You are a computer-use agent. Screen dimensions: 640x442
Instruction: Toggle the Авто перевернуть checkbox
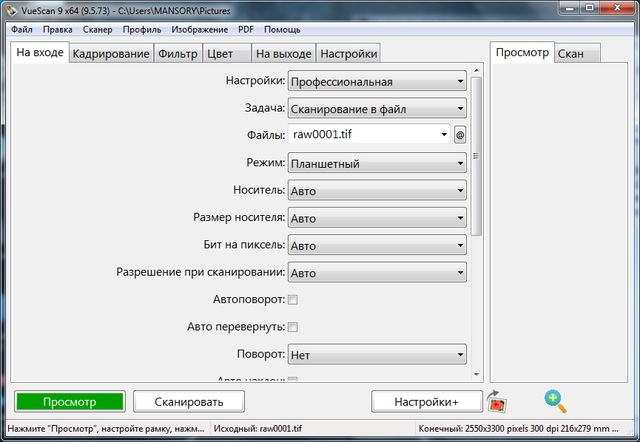click(x=293, y=327)
